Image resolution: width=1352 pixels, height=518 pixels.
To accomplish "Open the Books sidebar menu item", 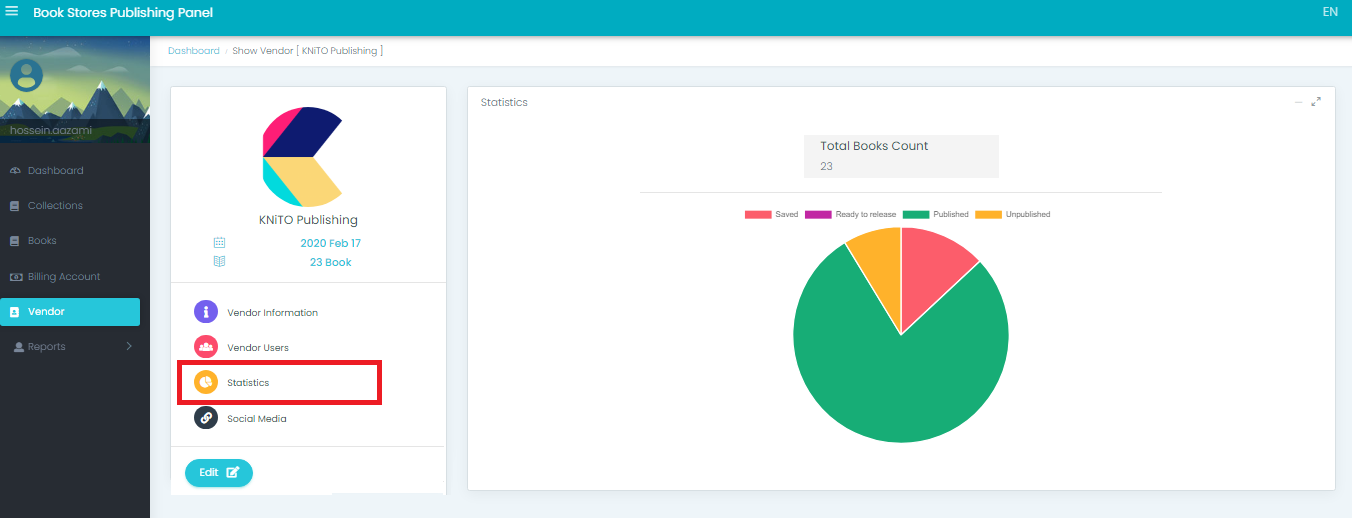I will click(x=42, y=241).
